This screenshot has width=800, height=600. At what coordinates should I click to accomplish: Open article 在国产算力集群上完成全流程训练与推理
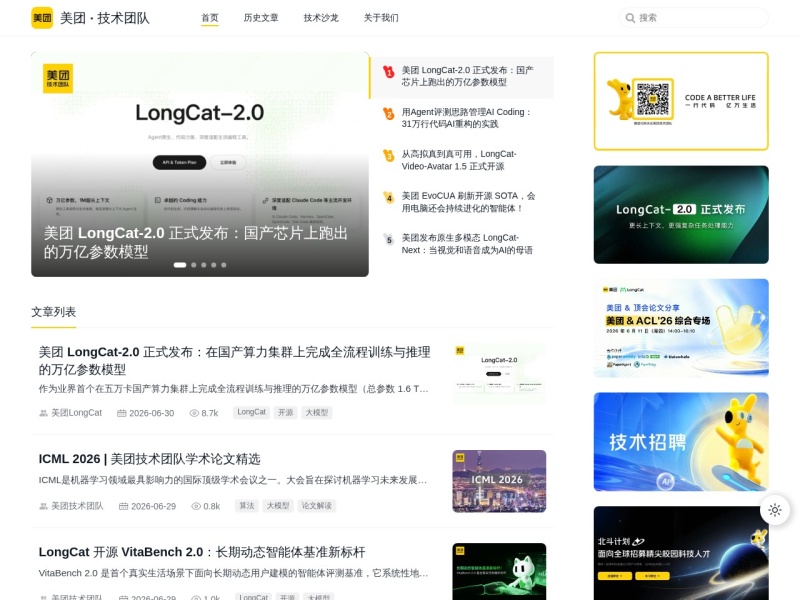coord(235,361)
